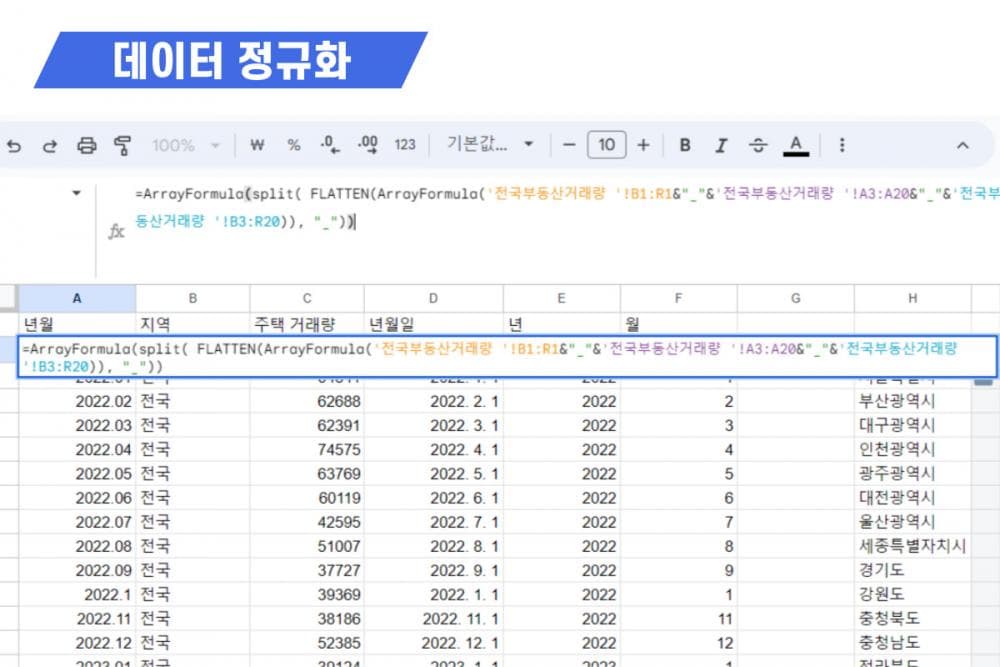The height and width of the screenshot is (667, 1000).
Task: Open the font dropdown 기본값
Action: [x=489, y=144]
